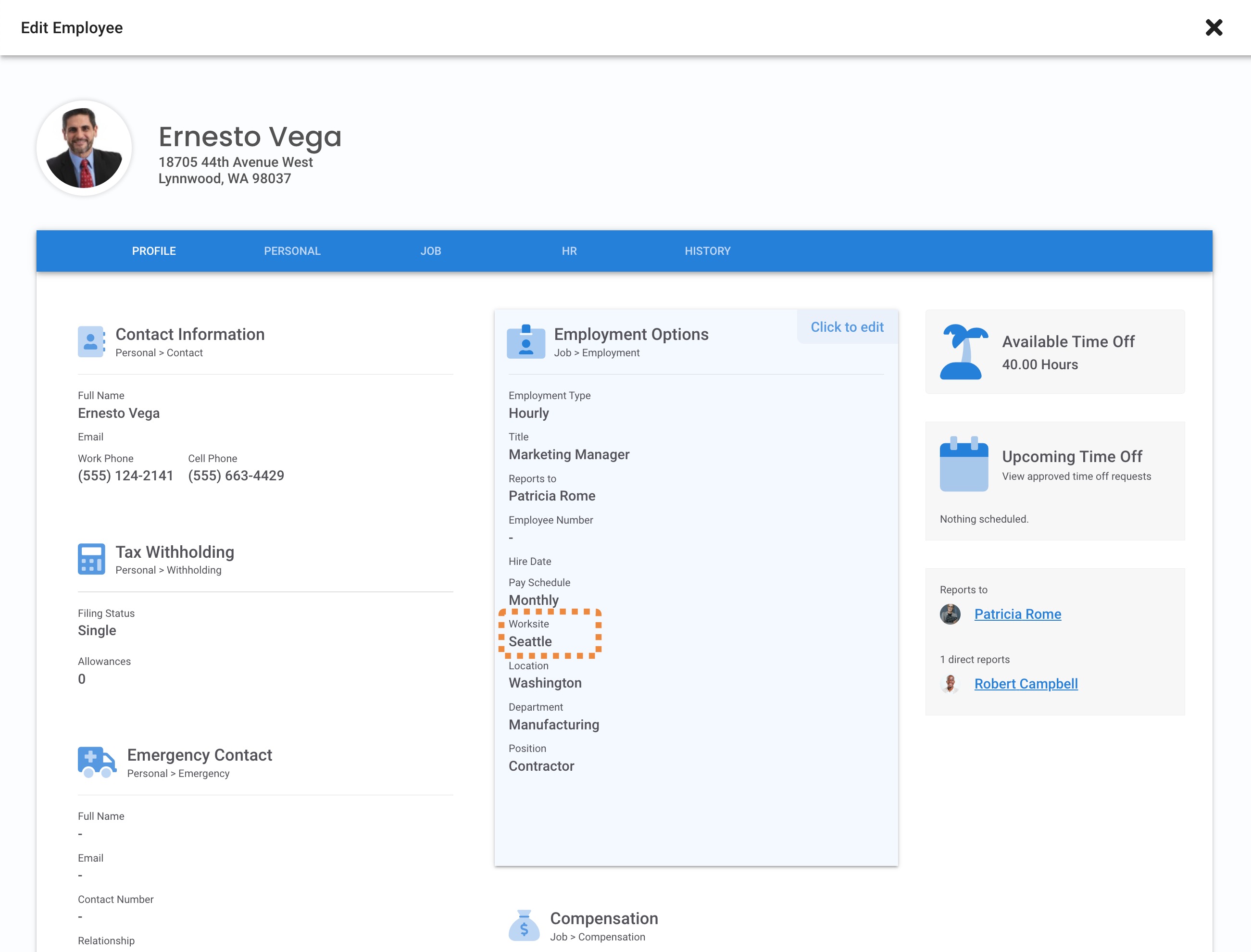The width and height of the screenshot is (1251, 952).
Task: Click the '18705 44th Avenue West' address line
Action: click(236, 162)
